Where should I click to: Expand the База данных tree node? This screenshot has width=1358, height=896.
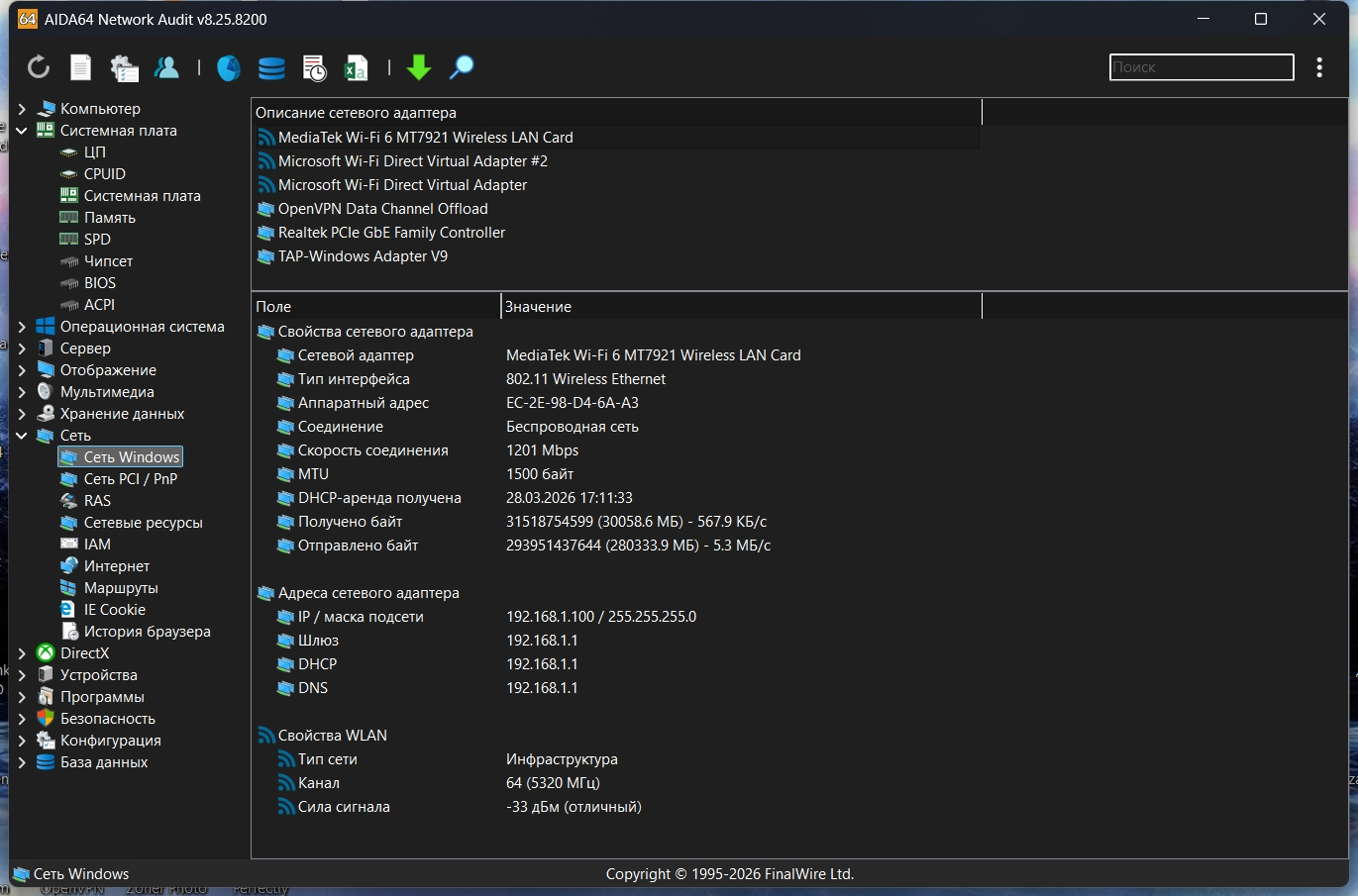(22, 762)
